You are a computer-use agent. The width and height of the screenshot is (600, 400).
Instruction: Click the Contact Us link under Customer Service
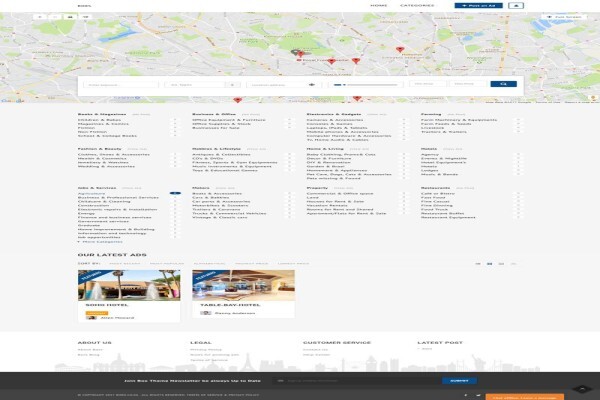pyautogui.click(x=315, y=349)
